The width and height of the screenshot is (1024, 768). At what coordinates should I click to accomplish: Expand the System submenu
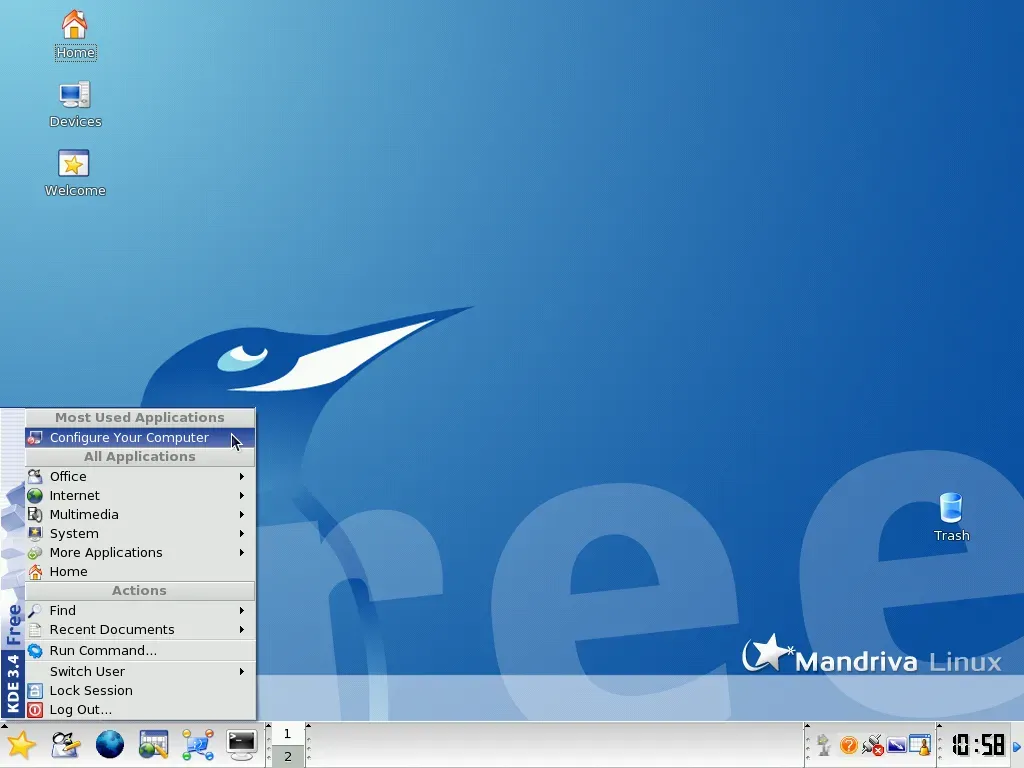click(140, 534)
